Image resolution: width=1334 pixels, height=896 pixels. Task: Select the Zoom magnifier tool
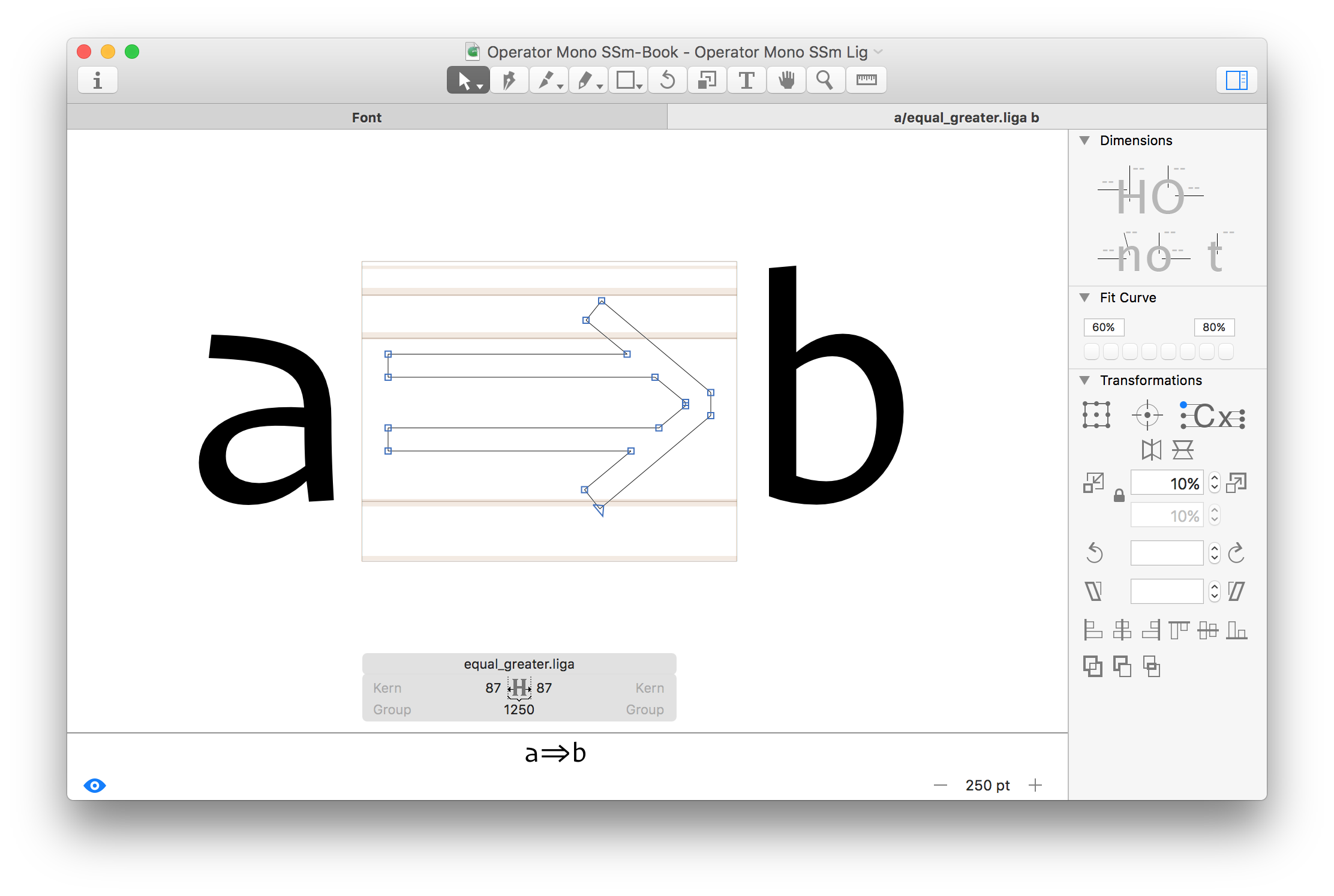[x=825, y=80]
